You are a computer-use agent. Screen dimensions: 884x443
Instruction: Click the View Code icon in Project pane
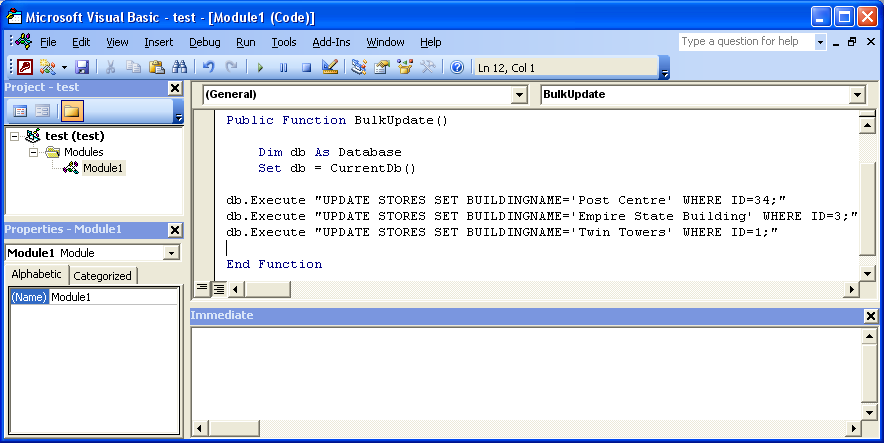(20, 111)
